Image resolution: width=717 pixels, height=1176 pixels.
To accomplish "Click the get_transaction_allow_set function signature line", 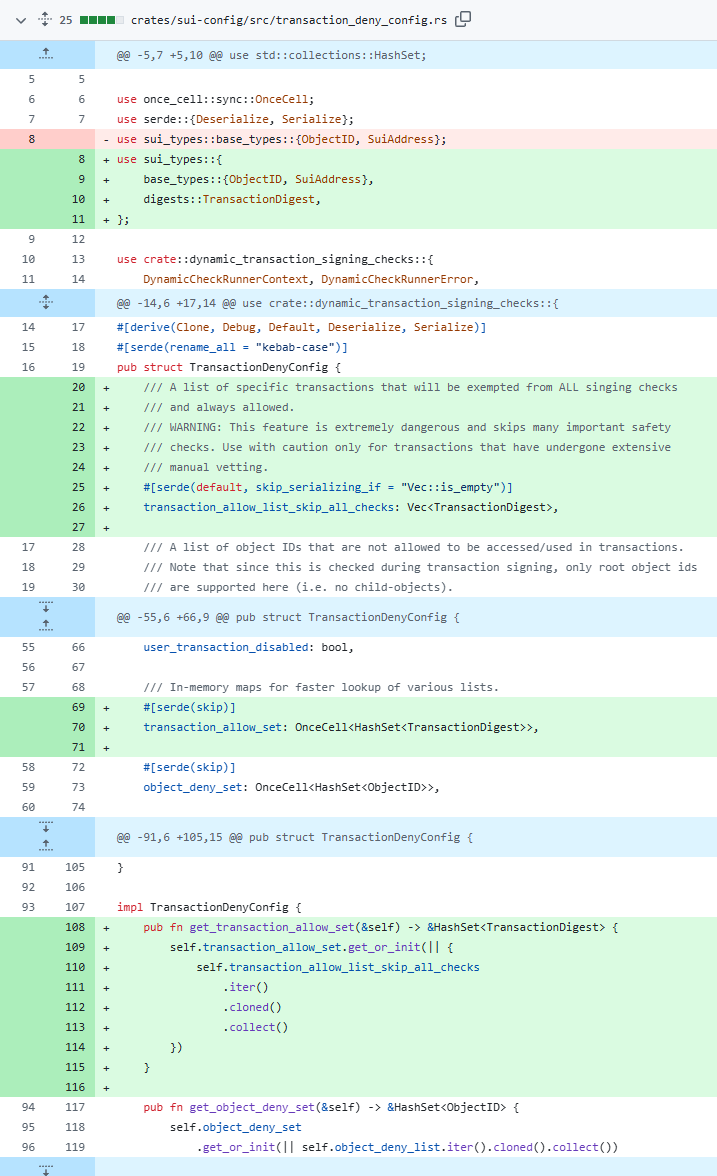I will click(x=380, y=927).
